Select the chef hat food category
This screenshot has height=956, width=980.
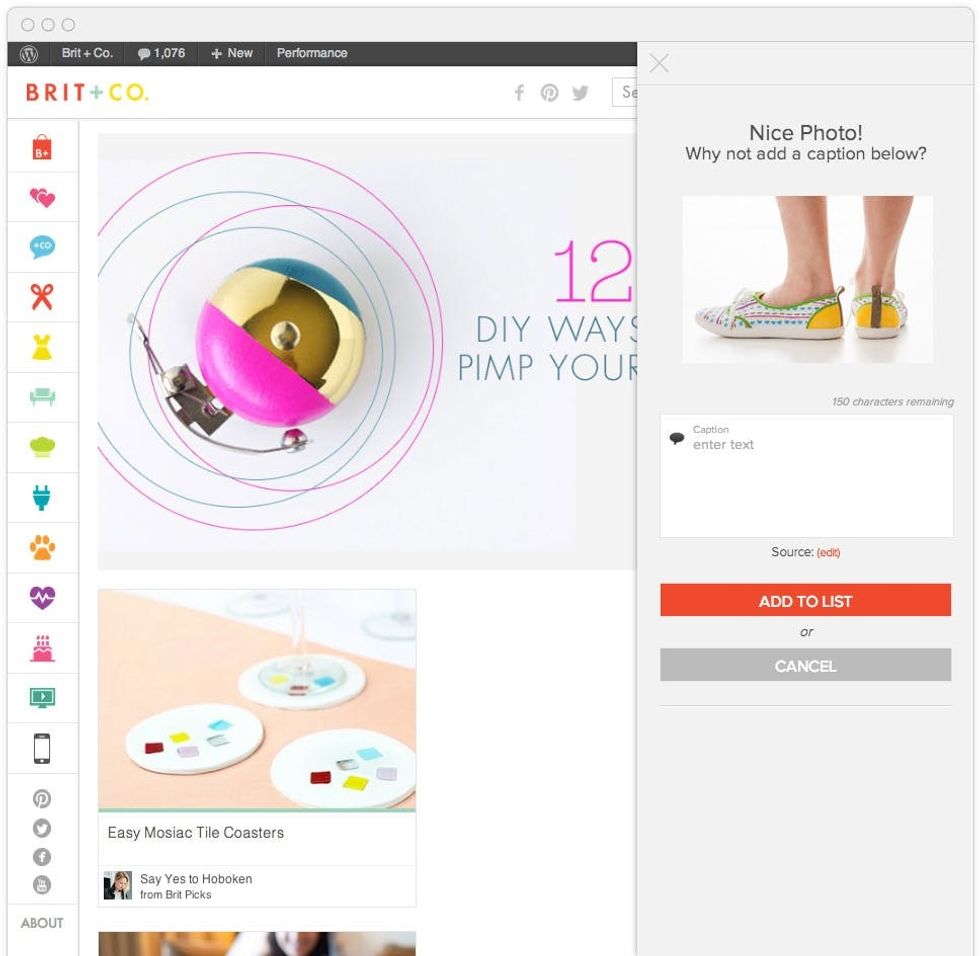(x=42, y=447)
